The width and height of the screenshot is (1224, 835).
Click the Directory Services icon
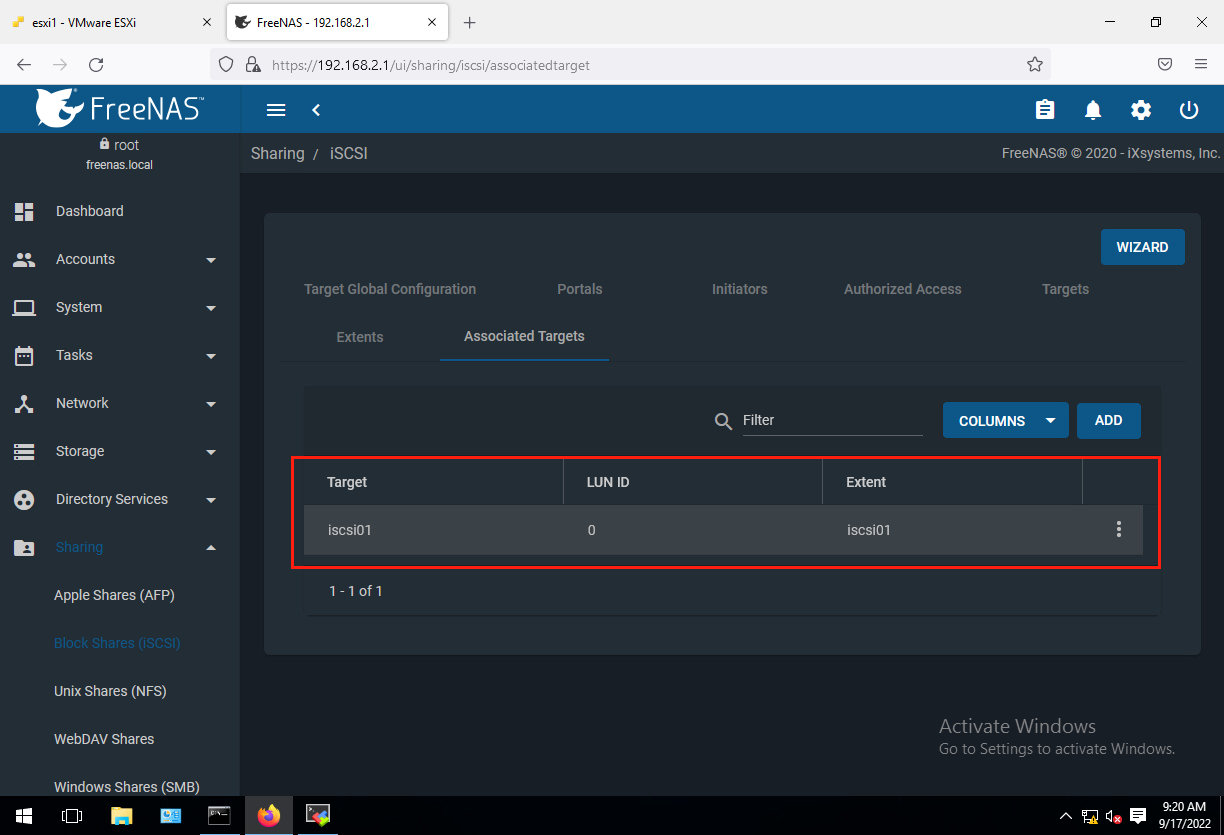tap(24, 499)
